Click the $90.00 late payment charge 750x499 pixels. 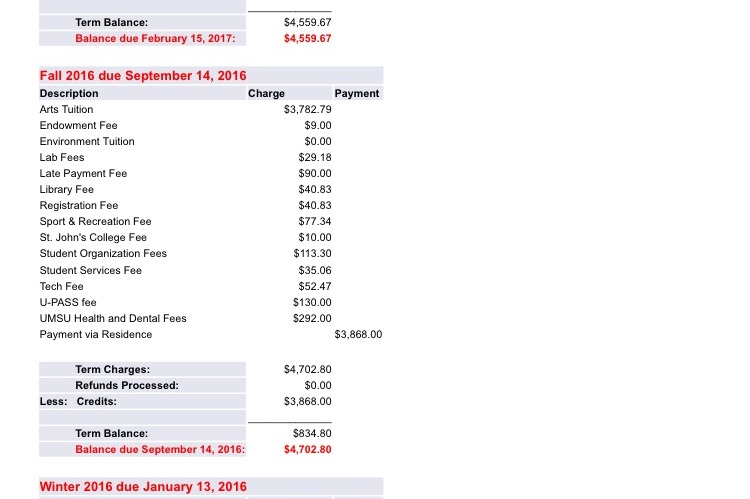pos(315,173)
